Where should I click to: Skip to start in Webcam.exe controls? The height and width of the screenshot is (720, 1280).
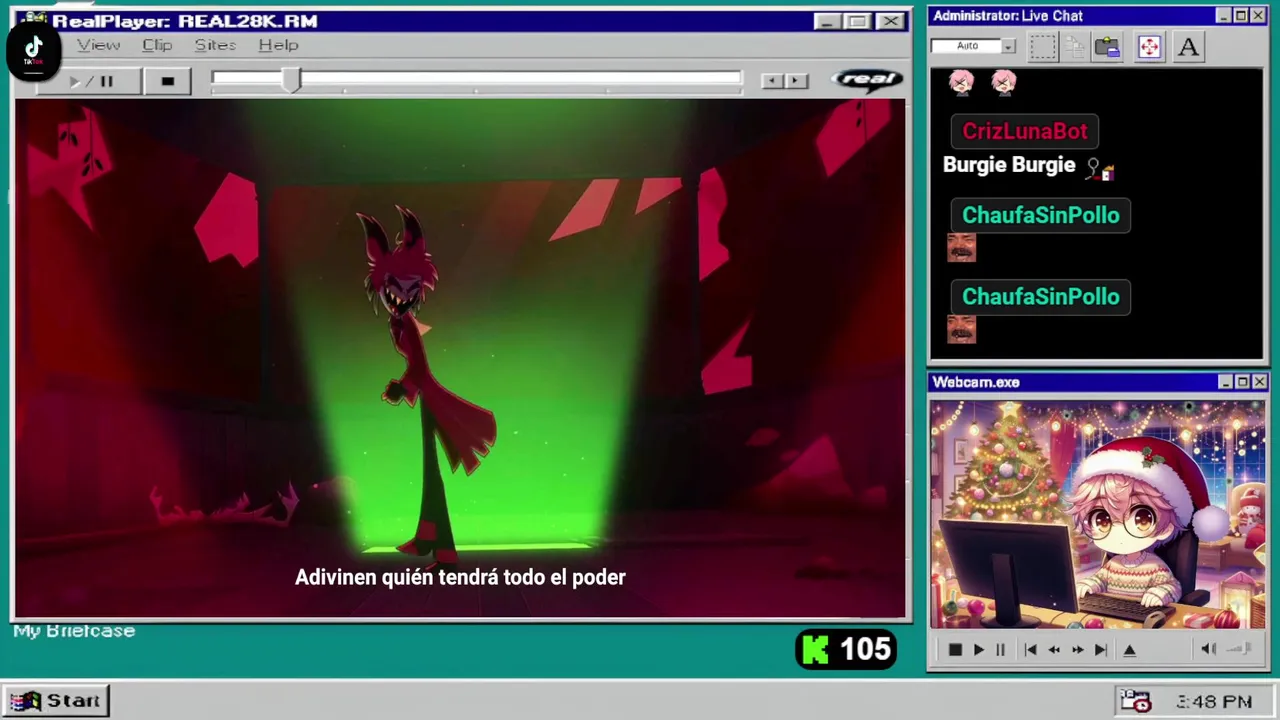(1030, 650)
